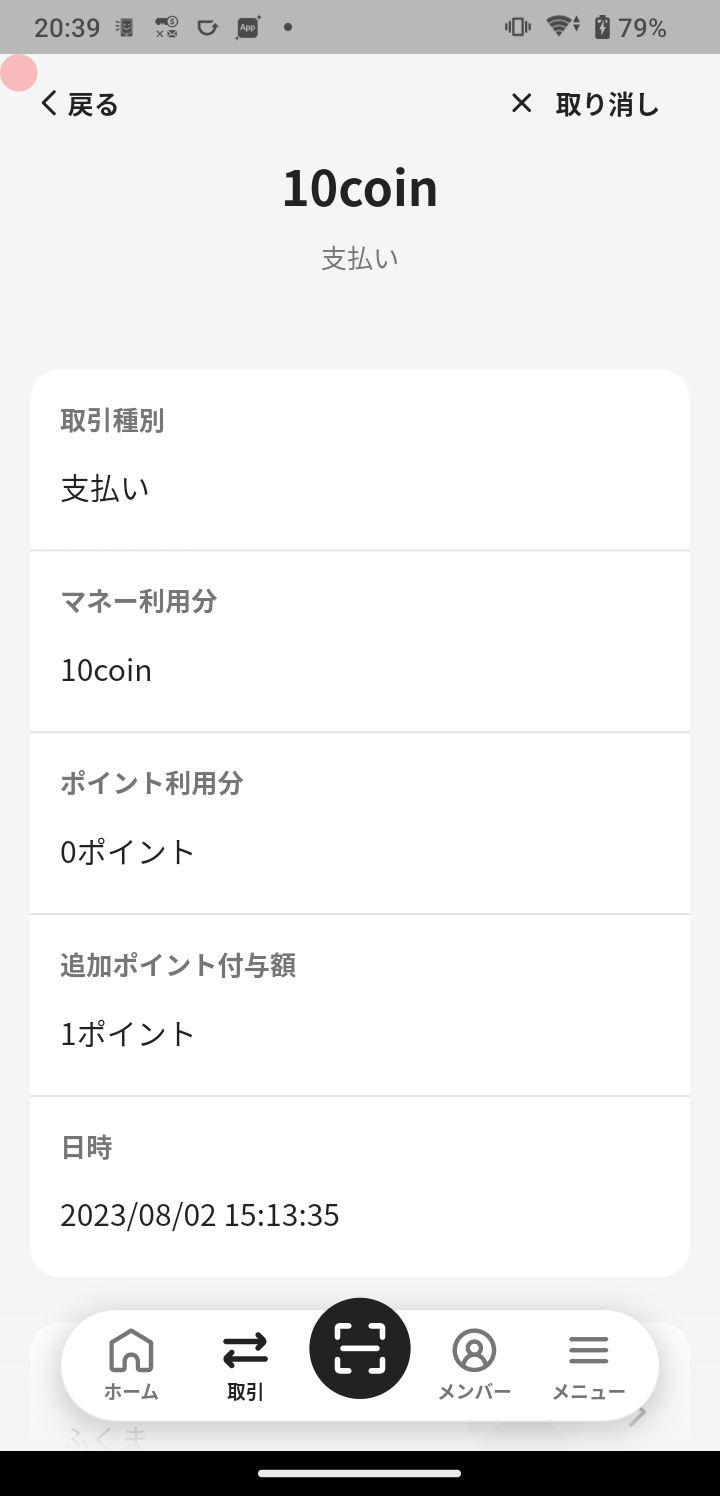
Task: Click the X icon beside 取り消し
Action: tap(521, 103)
